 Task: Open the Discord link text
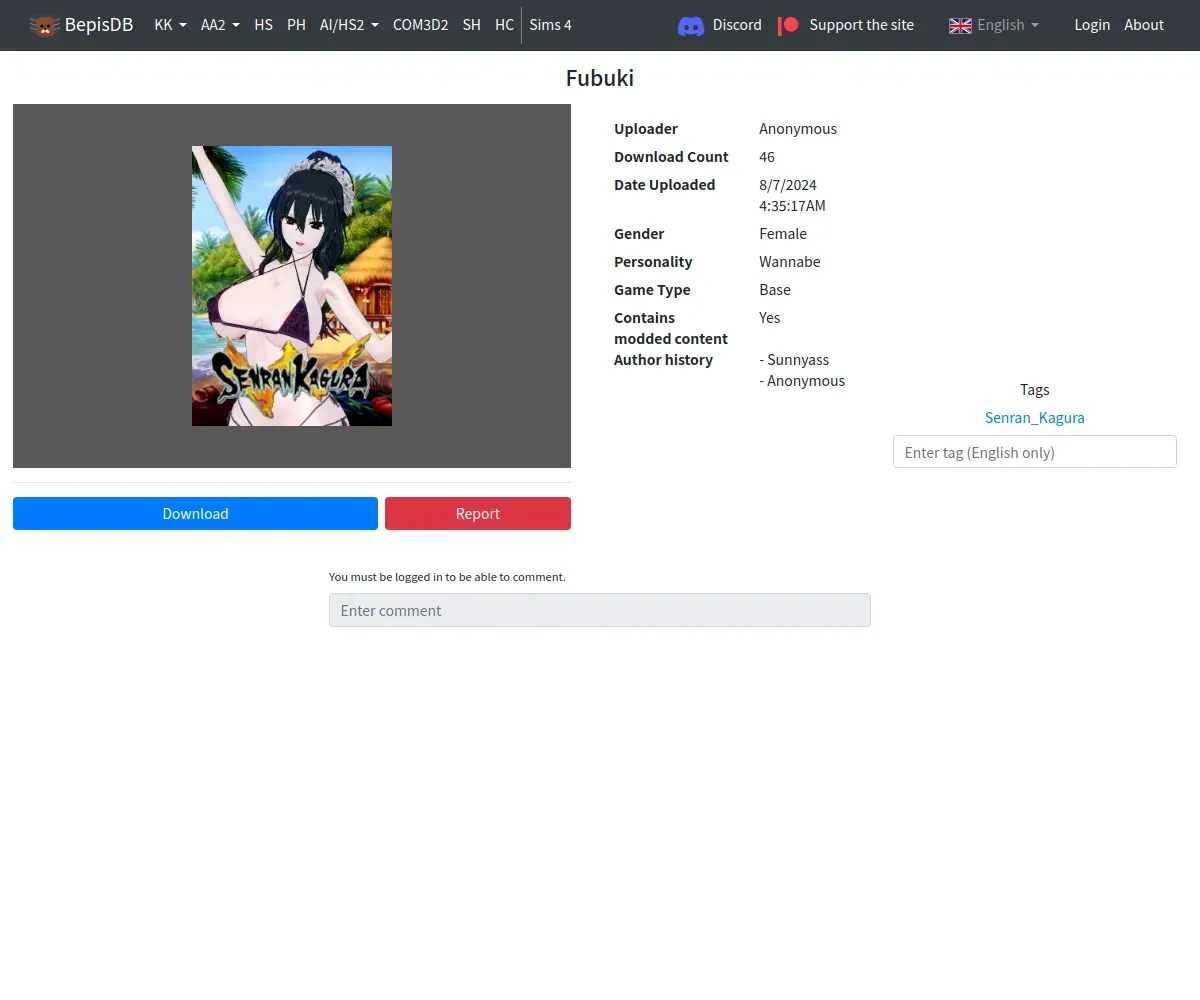coord(737,25)
